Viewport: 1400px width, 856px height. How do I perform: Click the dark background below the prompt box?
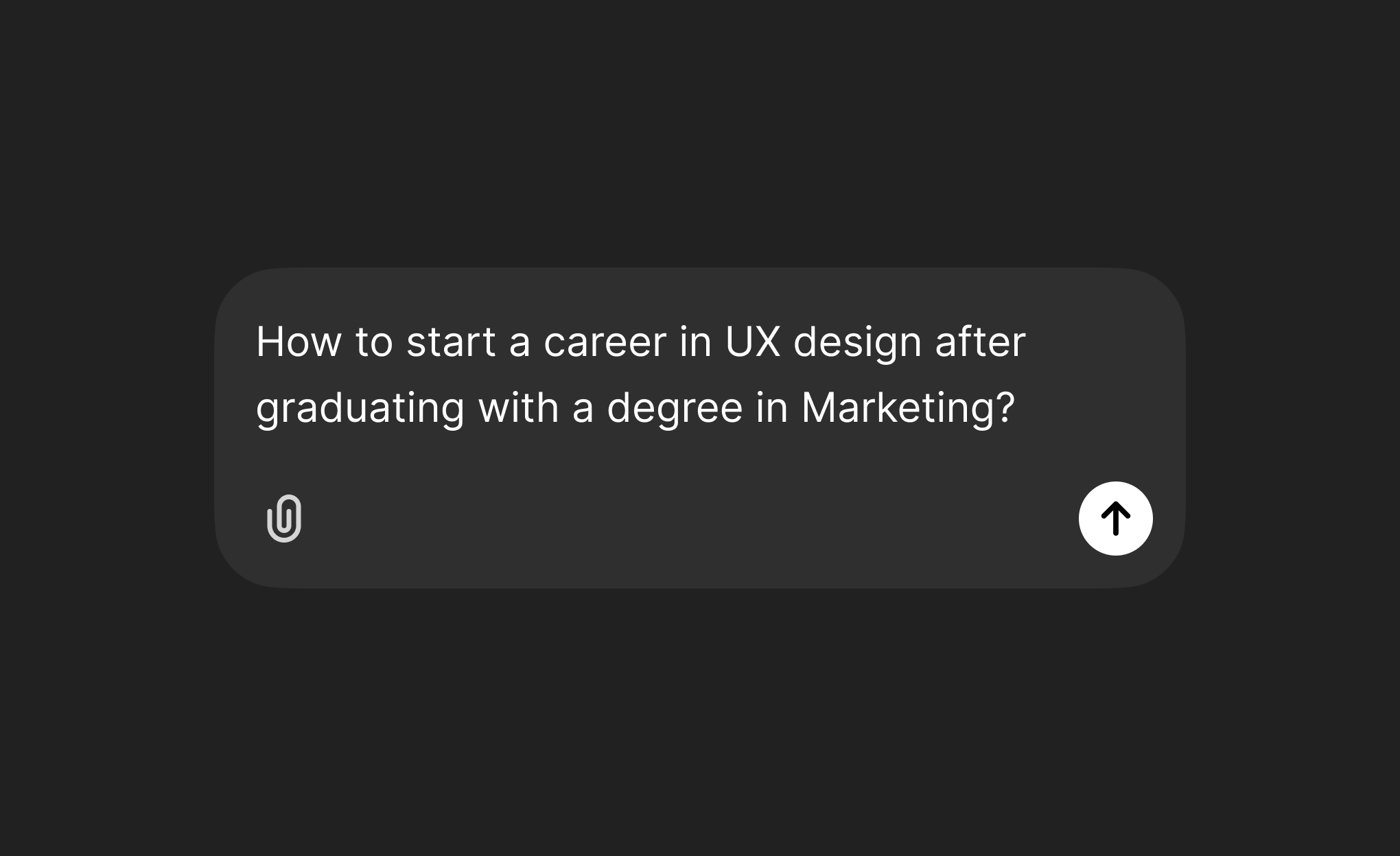coord(700,720)
